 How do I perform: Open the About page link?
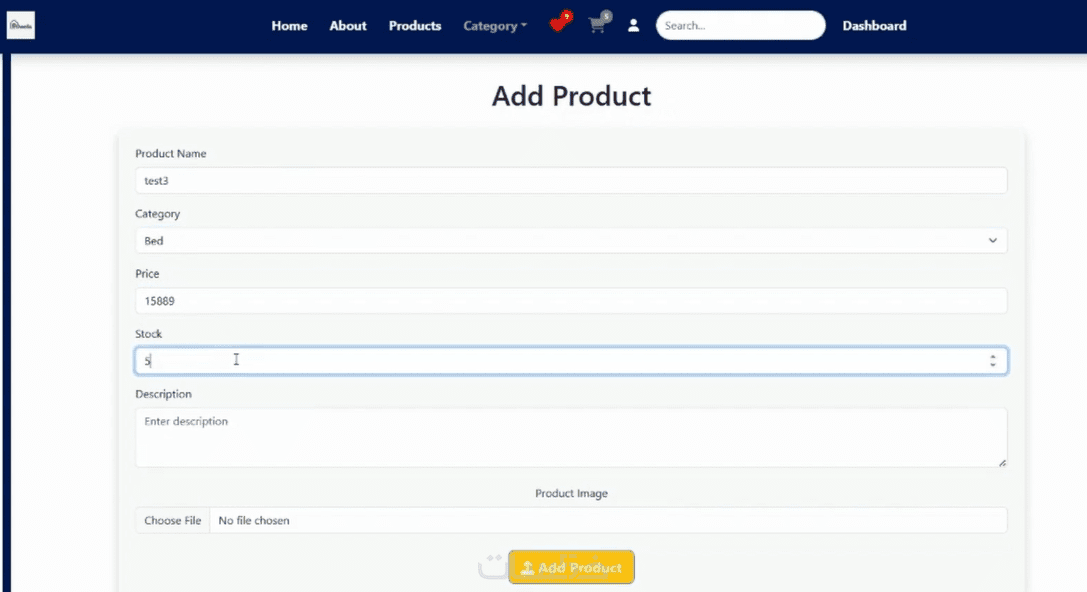348,26
